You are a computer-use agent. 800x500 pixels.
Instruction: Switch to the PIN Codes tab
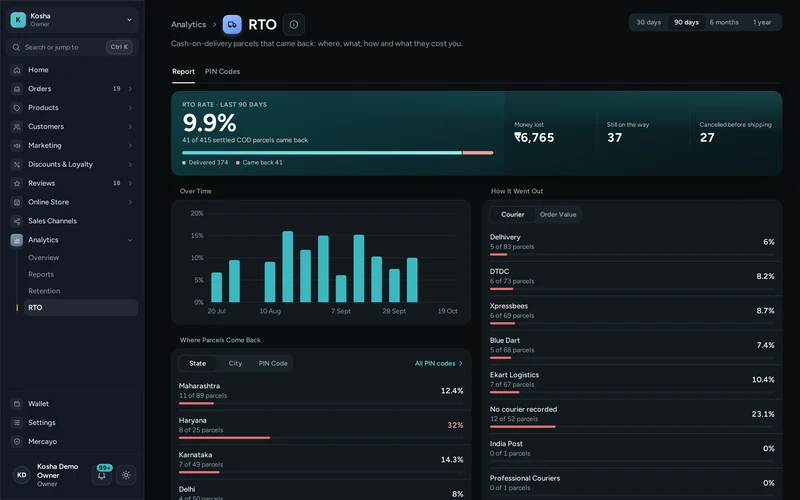[222, 71]
